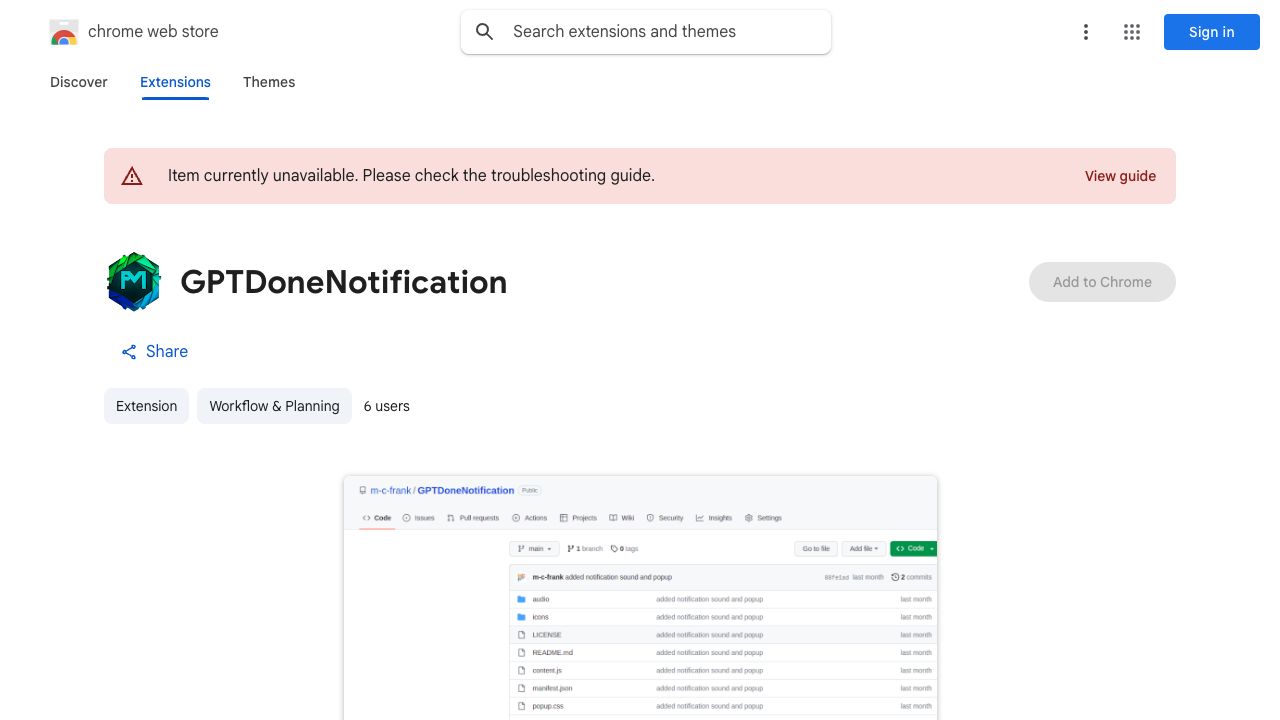Select the Extensions tab
The height and width of the screenshot is (720, 1280).
(175, 82)
